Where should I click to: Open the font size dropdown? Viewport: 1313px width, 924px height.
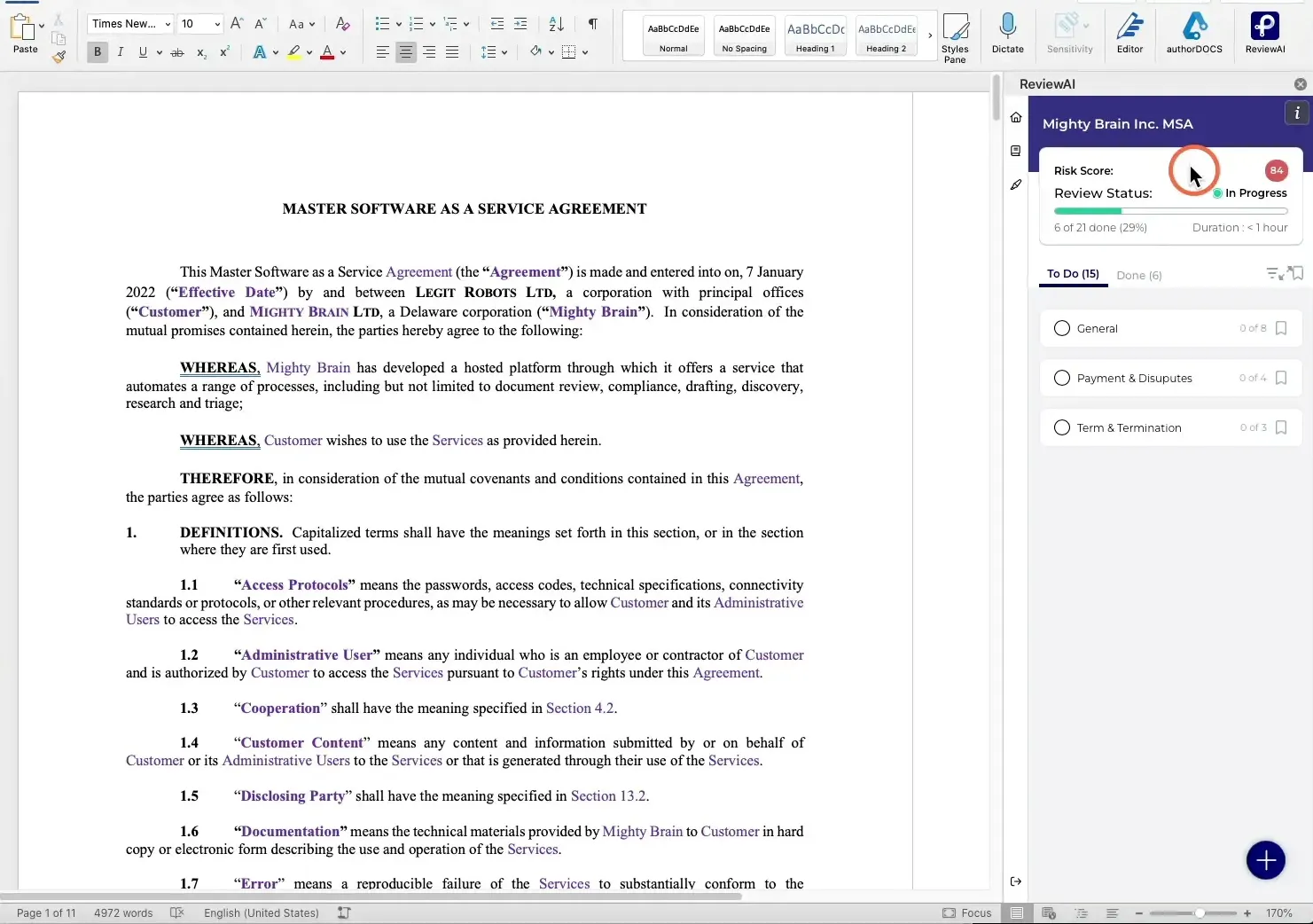coord(217,24)
